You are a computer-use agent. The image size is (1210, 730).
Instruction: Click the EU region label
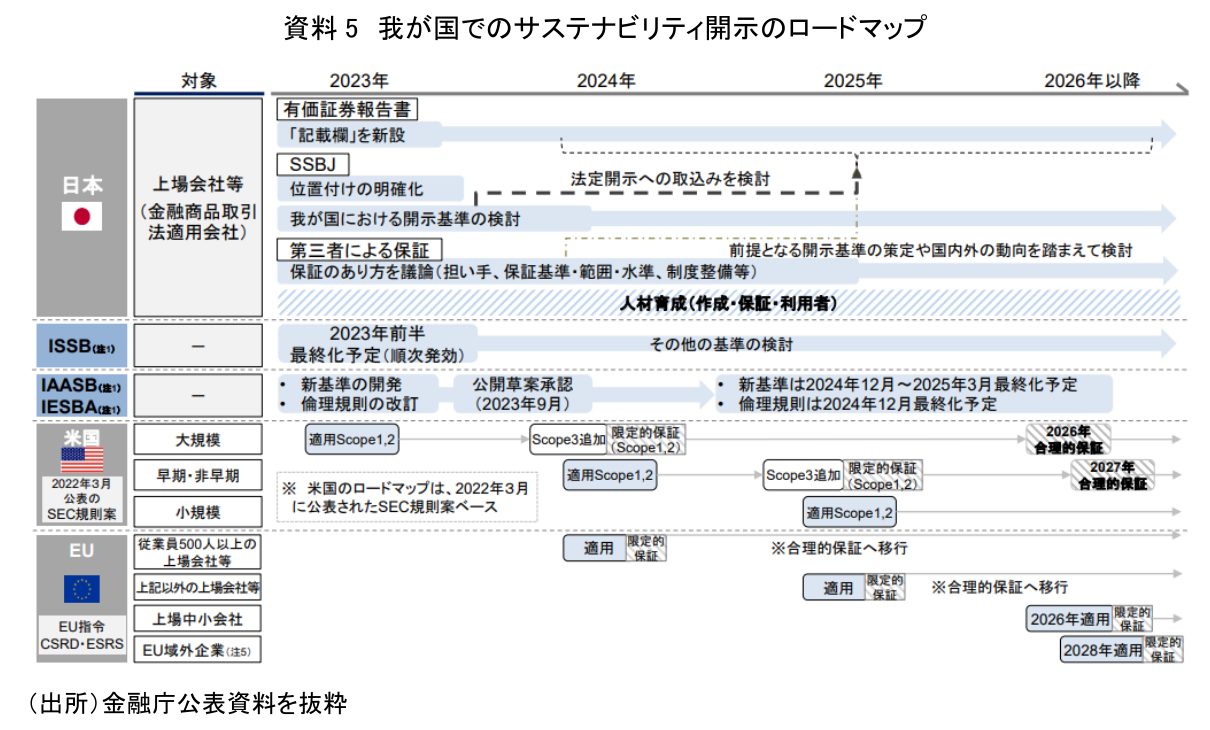point(82,549)
